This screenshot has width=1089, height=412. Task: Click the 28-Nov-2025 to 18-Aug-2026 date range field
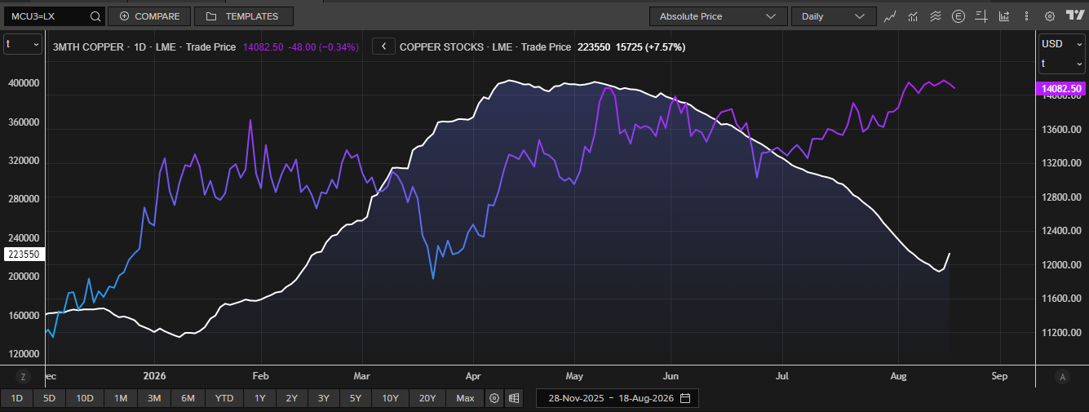click(x=617, y=398)
